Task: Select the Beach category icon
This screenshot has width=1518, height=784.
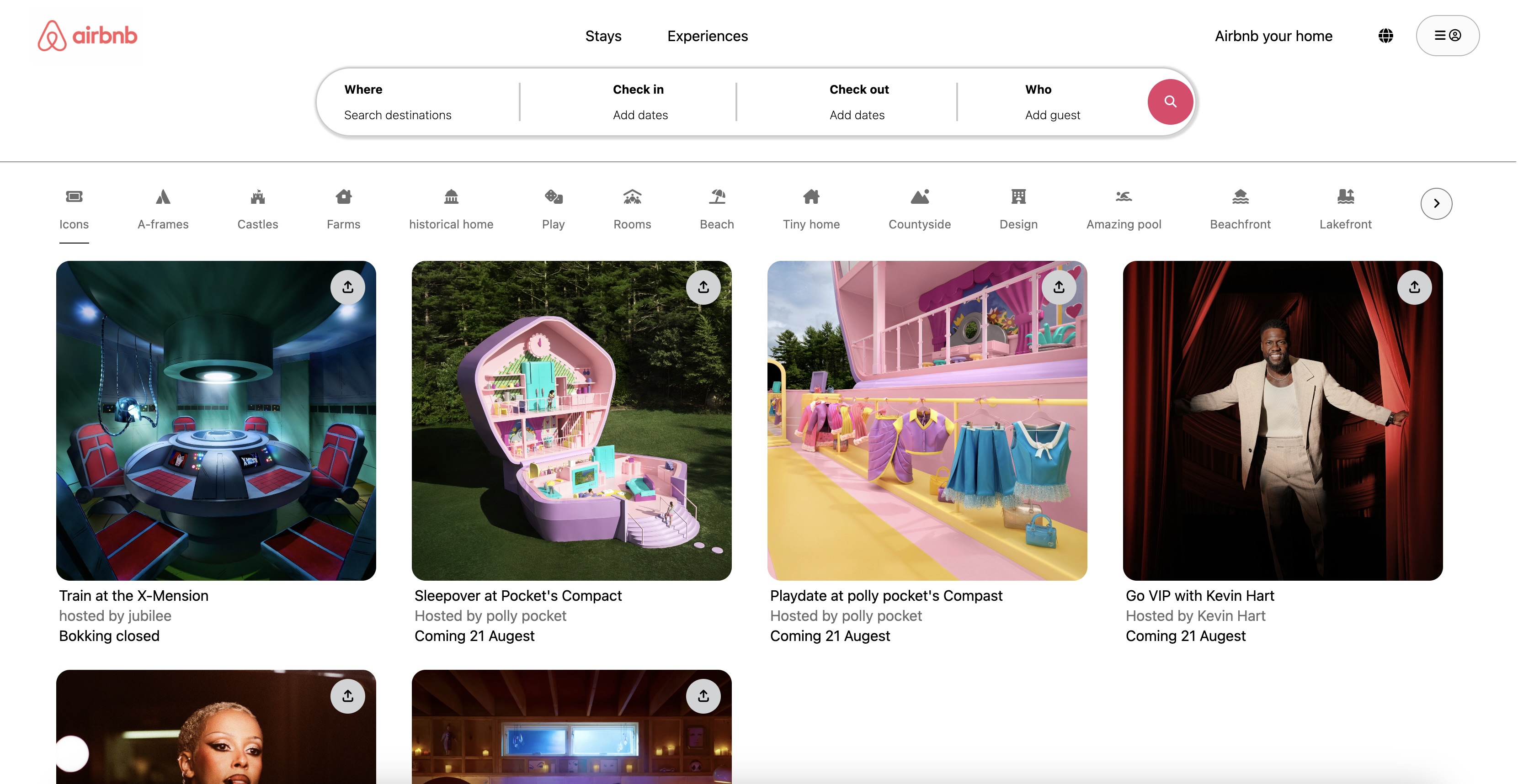Action: click(x=717, y=197)
